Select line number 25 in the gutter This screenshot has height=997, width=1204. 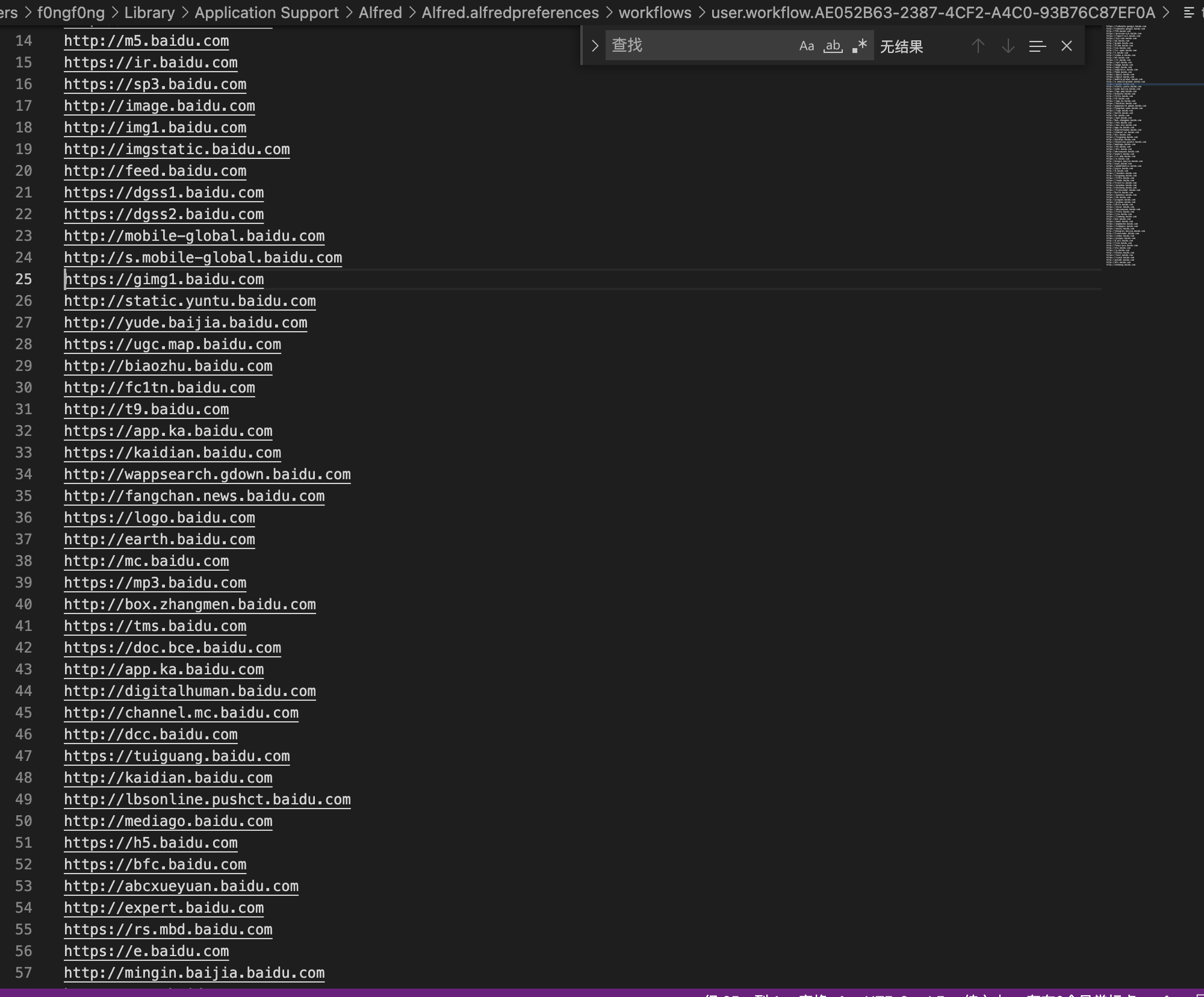click(24, 279)
